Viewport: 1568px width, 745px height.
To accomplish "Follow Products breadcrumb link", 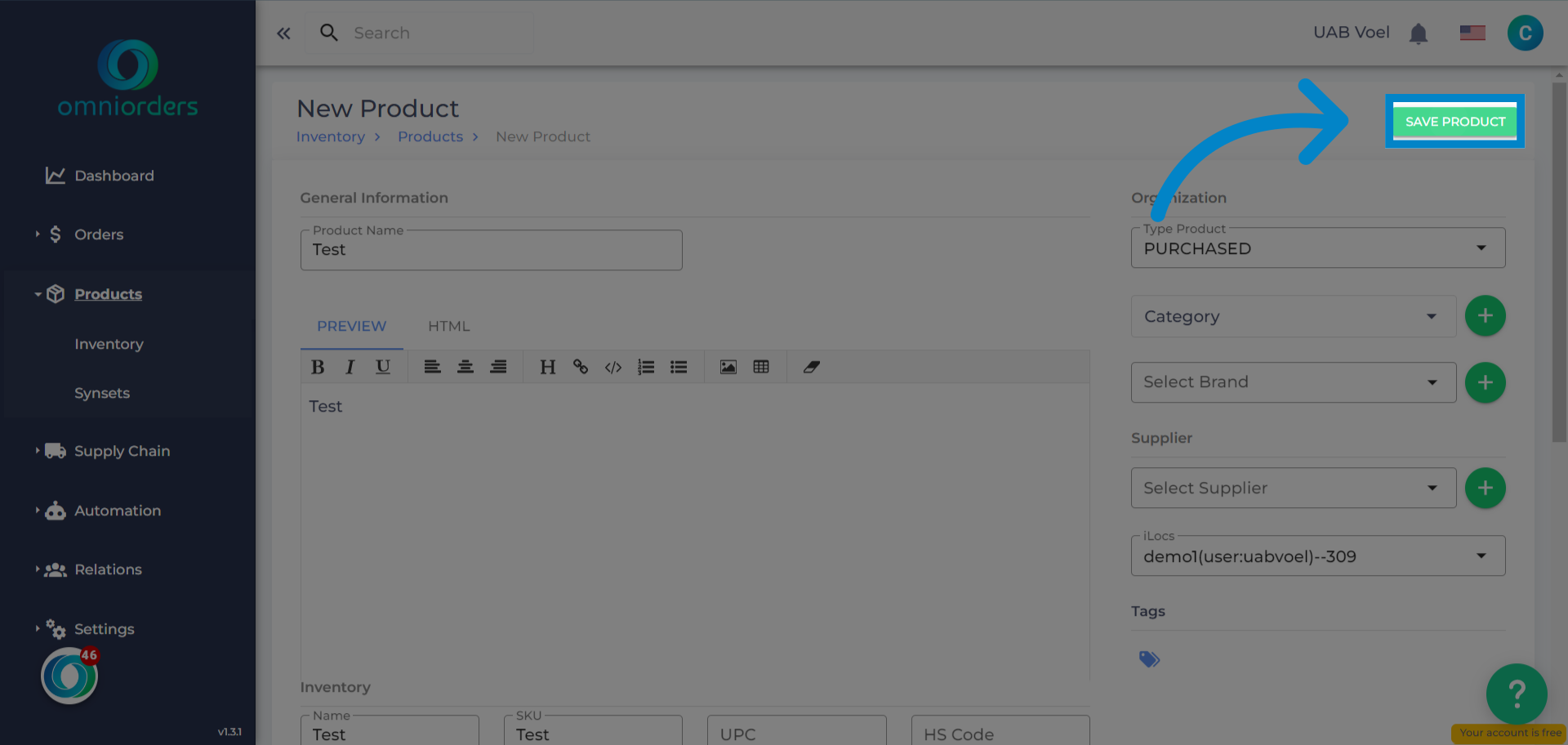I will point(430,136).
